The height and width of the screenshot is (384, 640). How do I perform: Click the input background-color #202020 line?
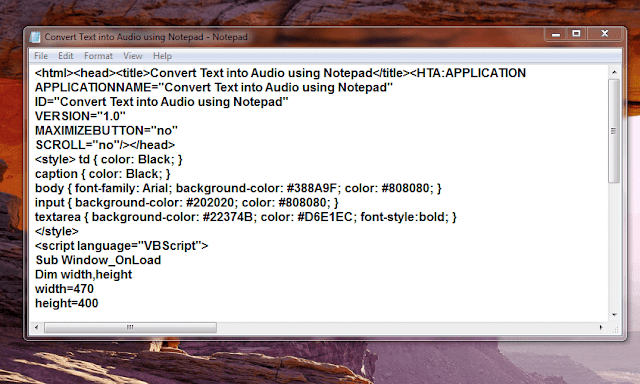(187, 202)
